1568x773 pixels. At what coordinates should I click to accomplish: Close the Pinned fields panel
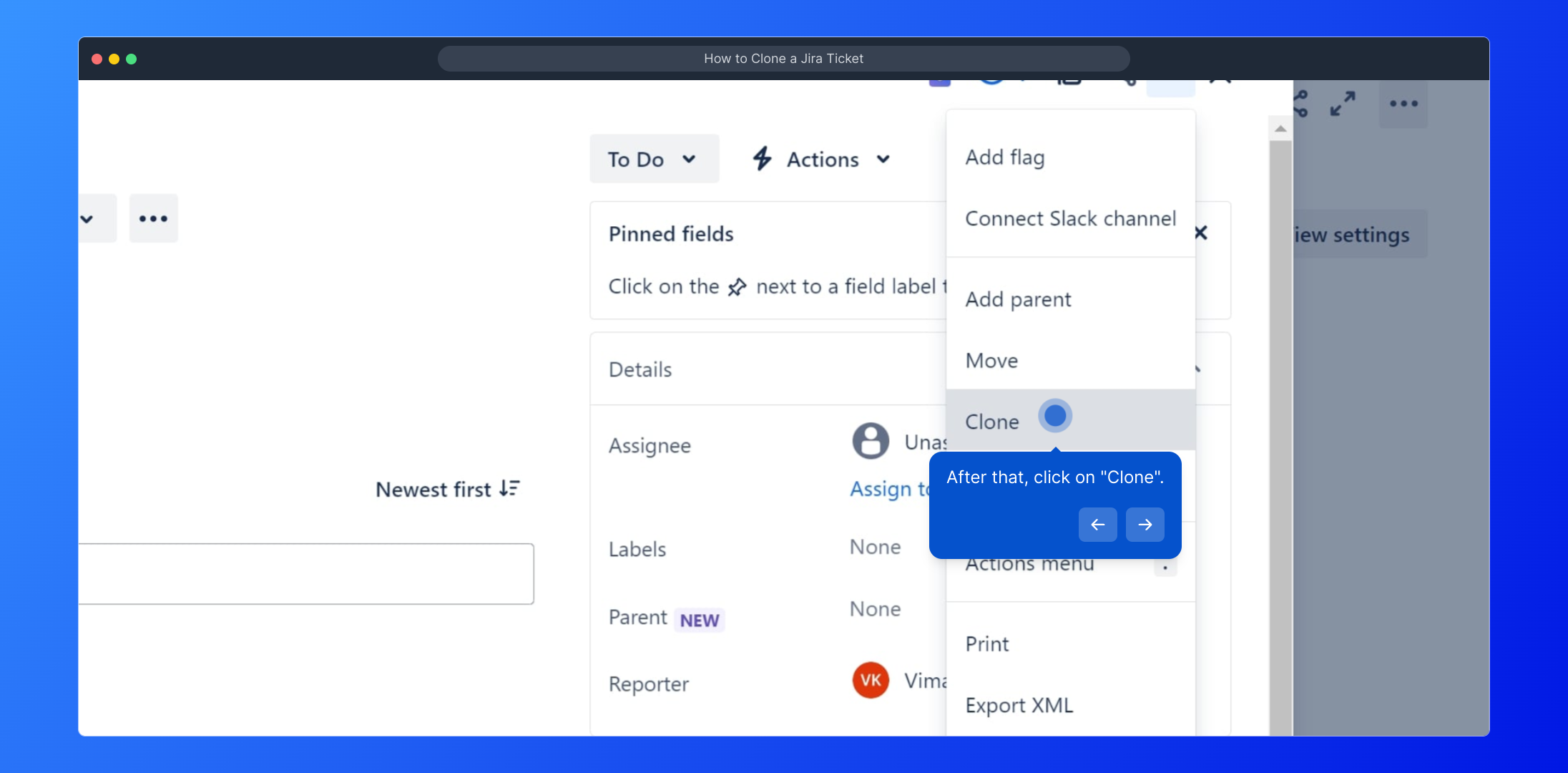(x=1202, y=233)
